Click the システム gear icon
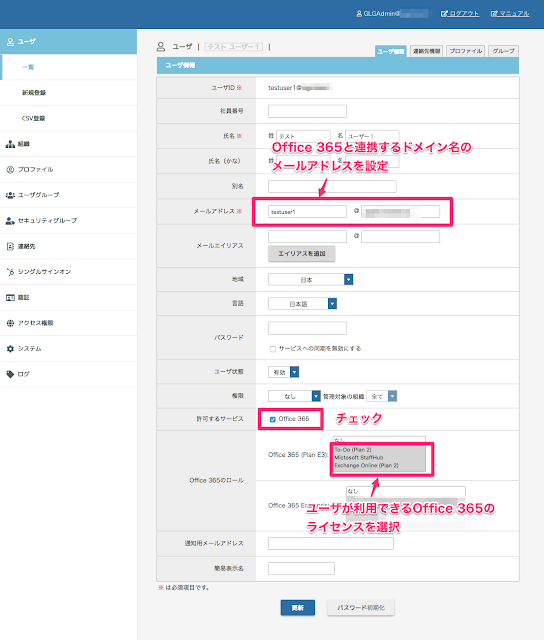 coord(10,349)
